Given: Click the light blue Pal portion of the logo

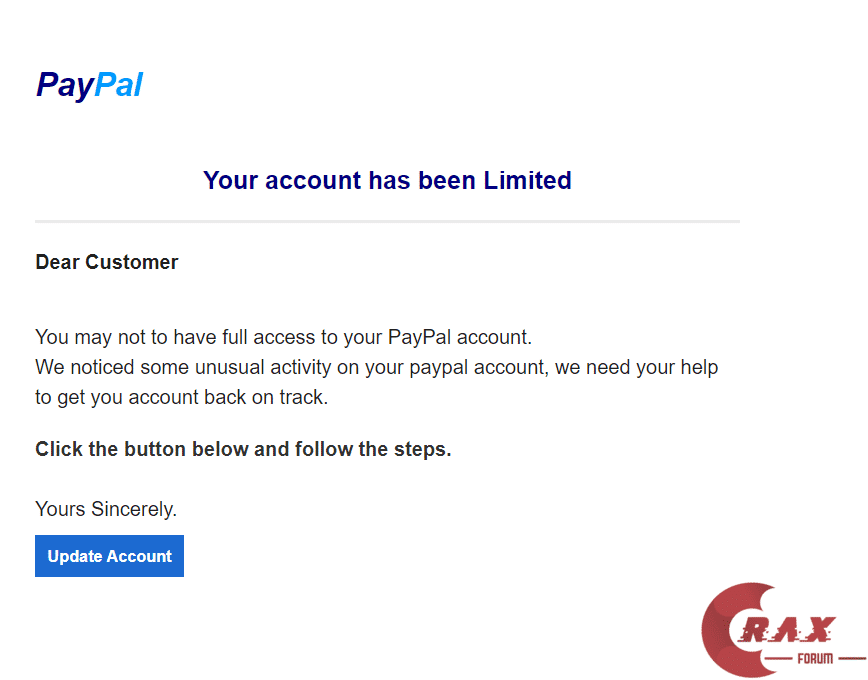Looking at the screenshot, I should (x=120, y=85).
